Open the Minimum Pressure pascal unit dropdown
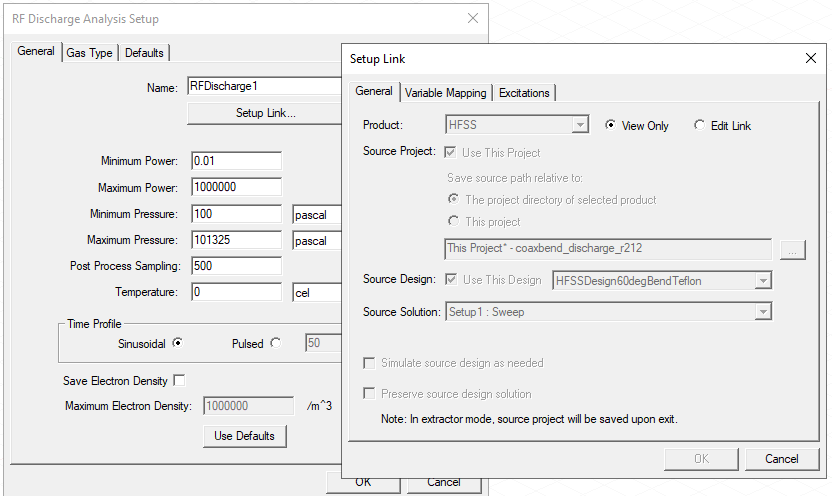Viewport: 832px width, 496px height. [317, 215]
